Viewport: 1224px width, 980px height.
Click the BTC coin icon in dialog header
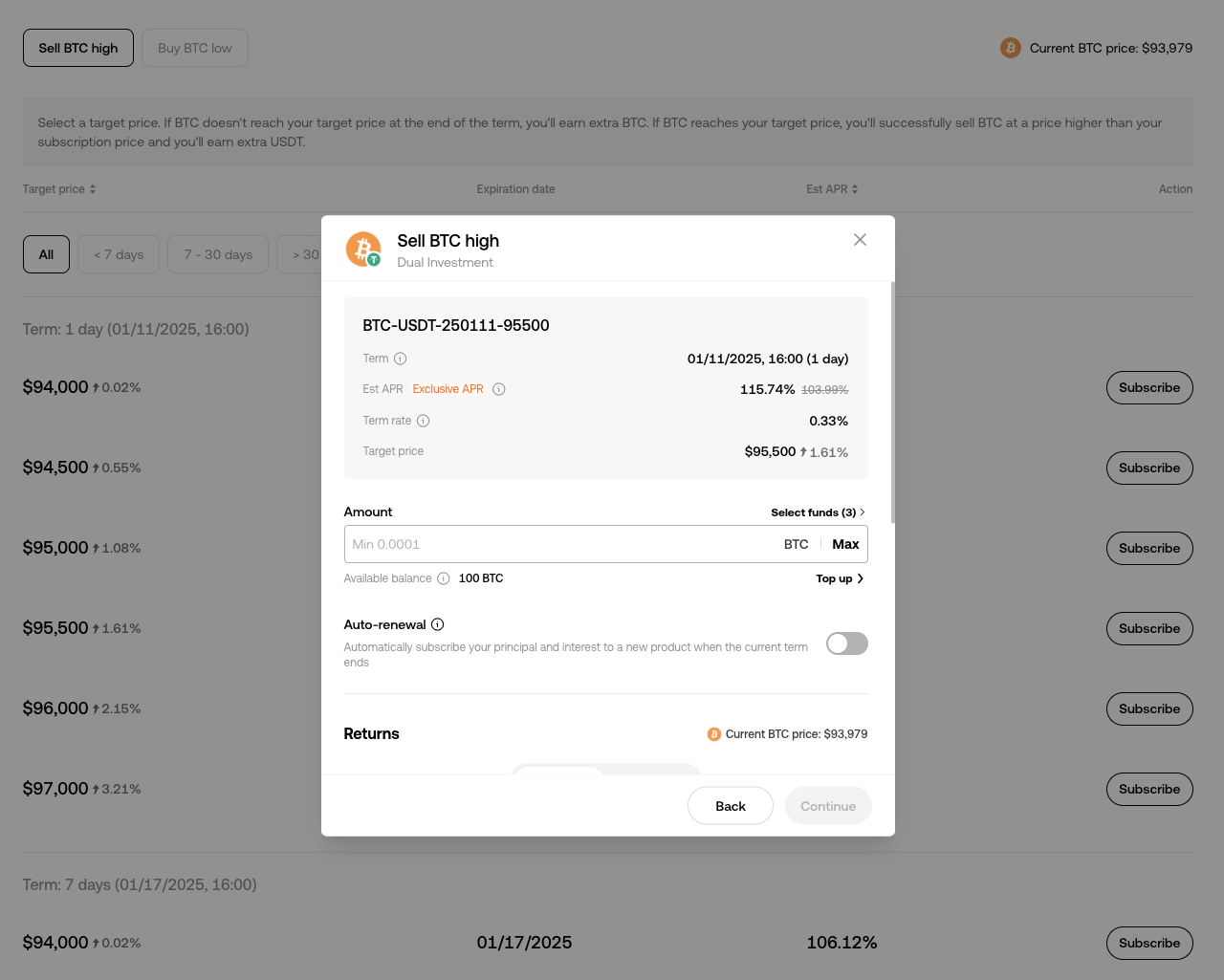point(363,248)
